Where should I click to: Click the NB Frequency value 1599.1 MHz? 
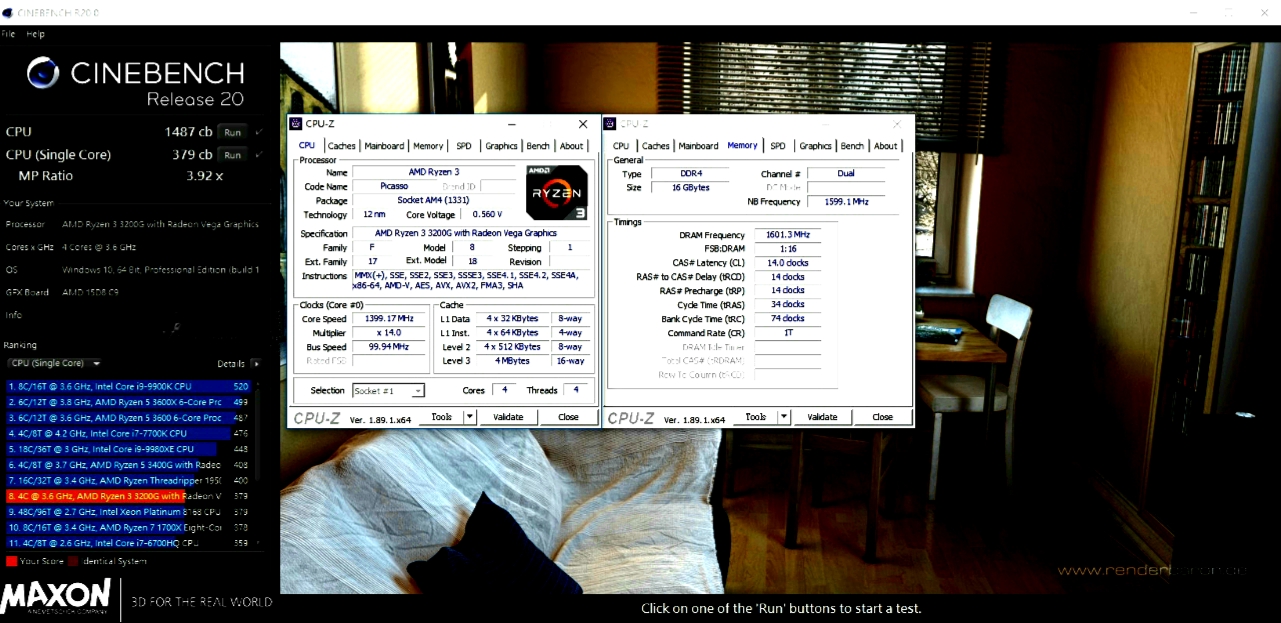click(x=846, y=201)
